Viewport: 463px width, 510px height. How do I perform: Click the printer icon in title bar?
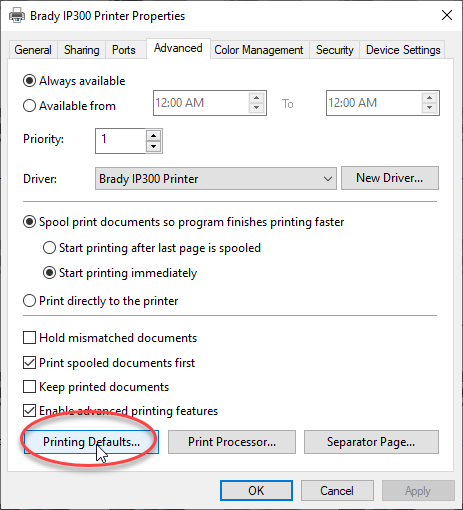tap(17, 16)
